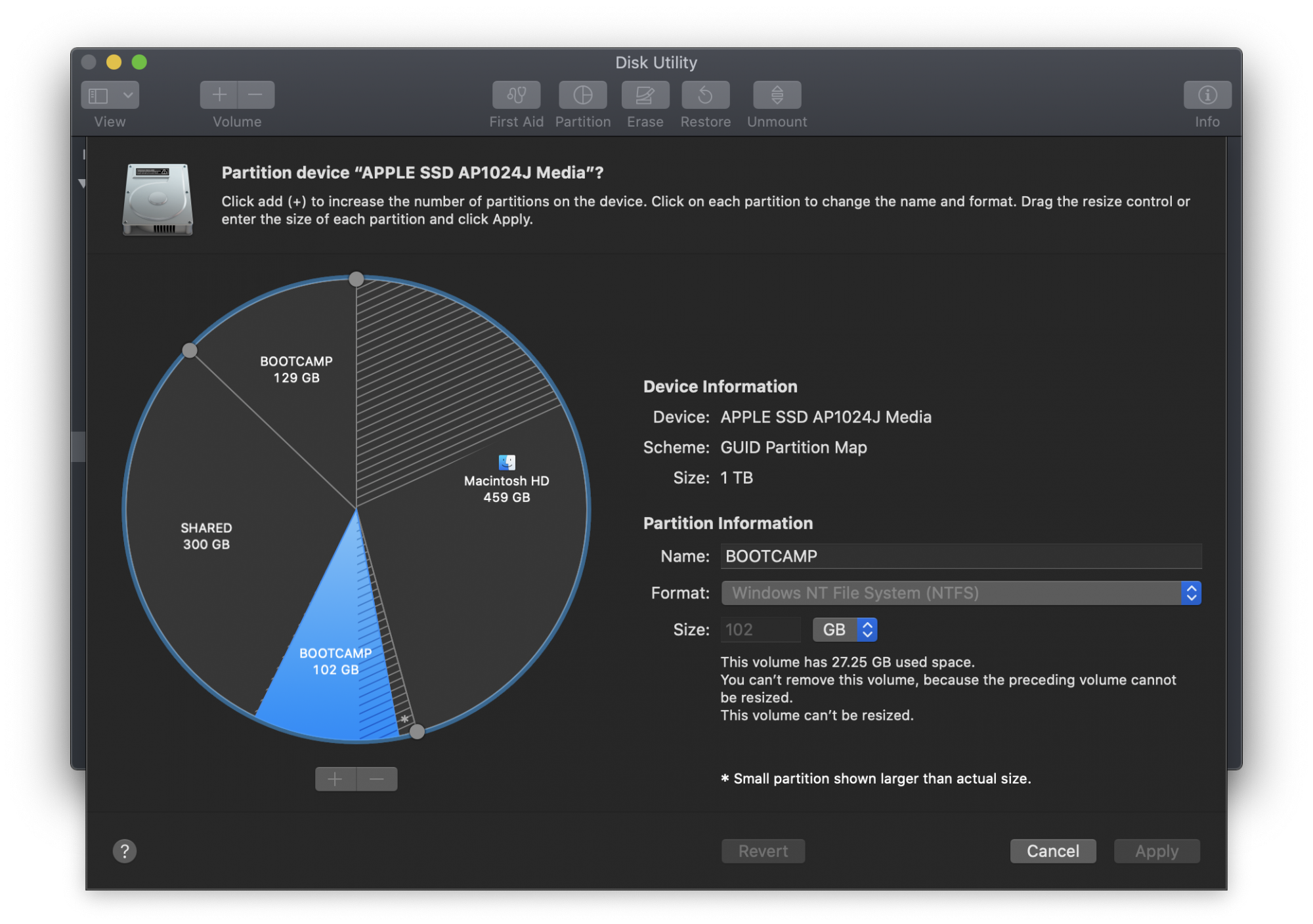The height and width of the screenshot is (924, 1313).
Task: Click the Disk Utility window title
Action: point(656,62)
